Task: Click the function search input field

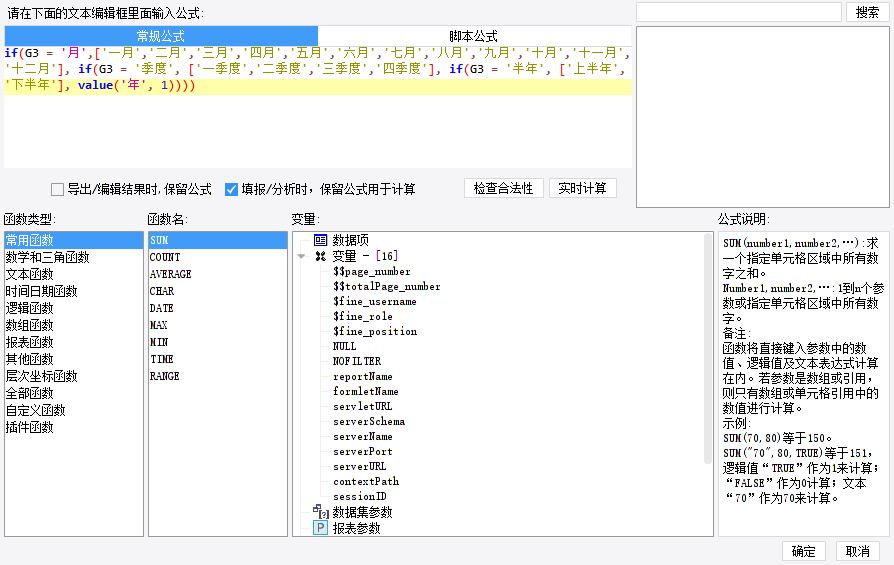Action: (x=739, y=12)
